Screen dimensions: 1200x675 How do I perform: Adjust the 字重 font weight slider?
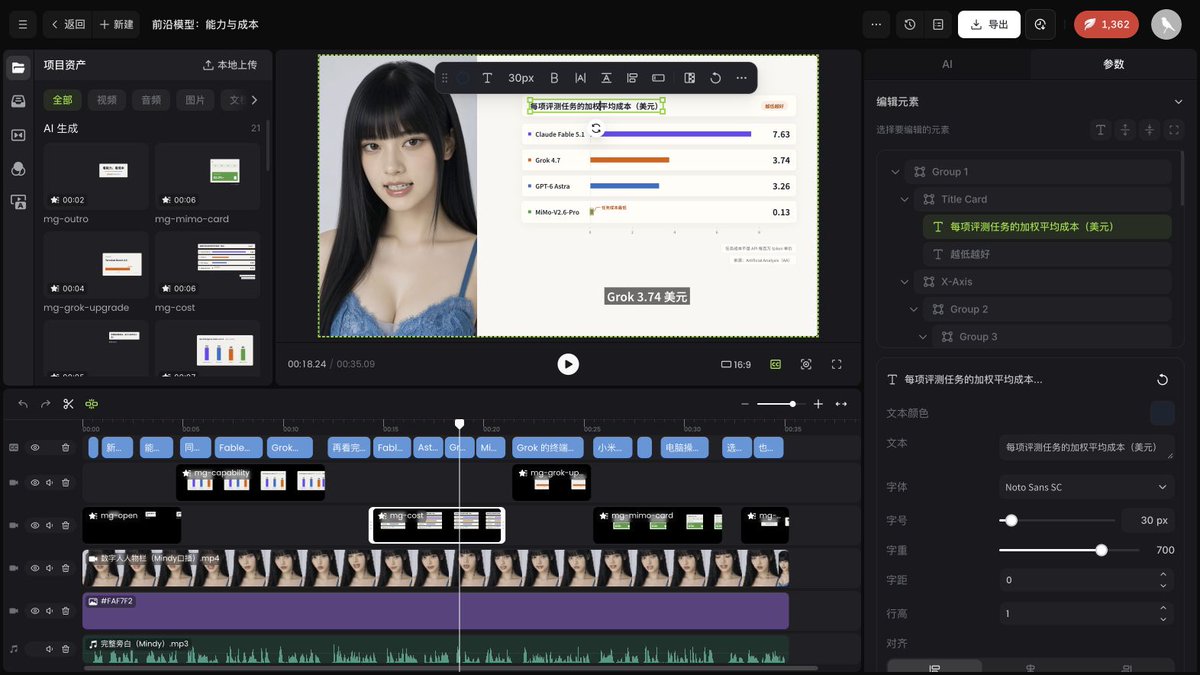coord(1069,550)
